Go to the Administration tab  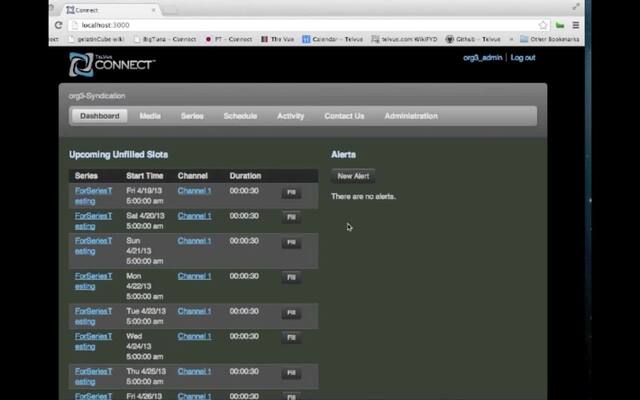[410, 116]
